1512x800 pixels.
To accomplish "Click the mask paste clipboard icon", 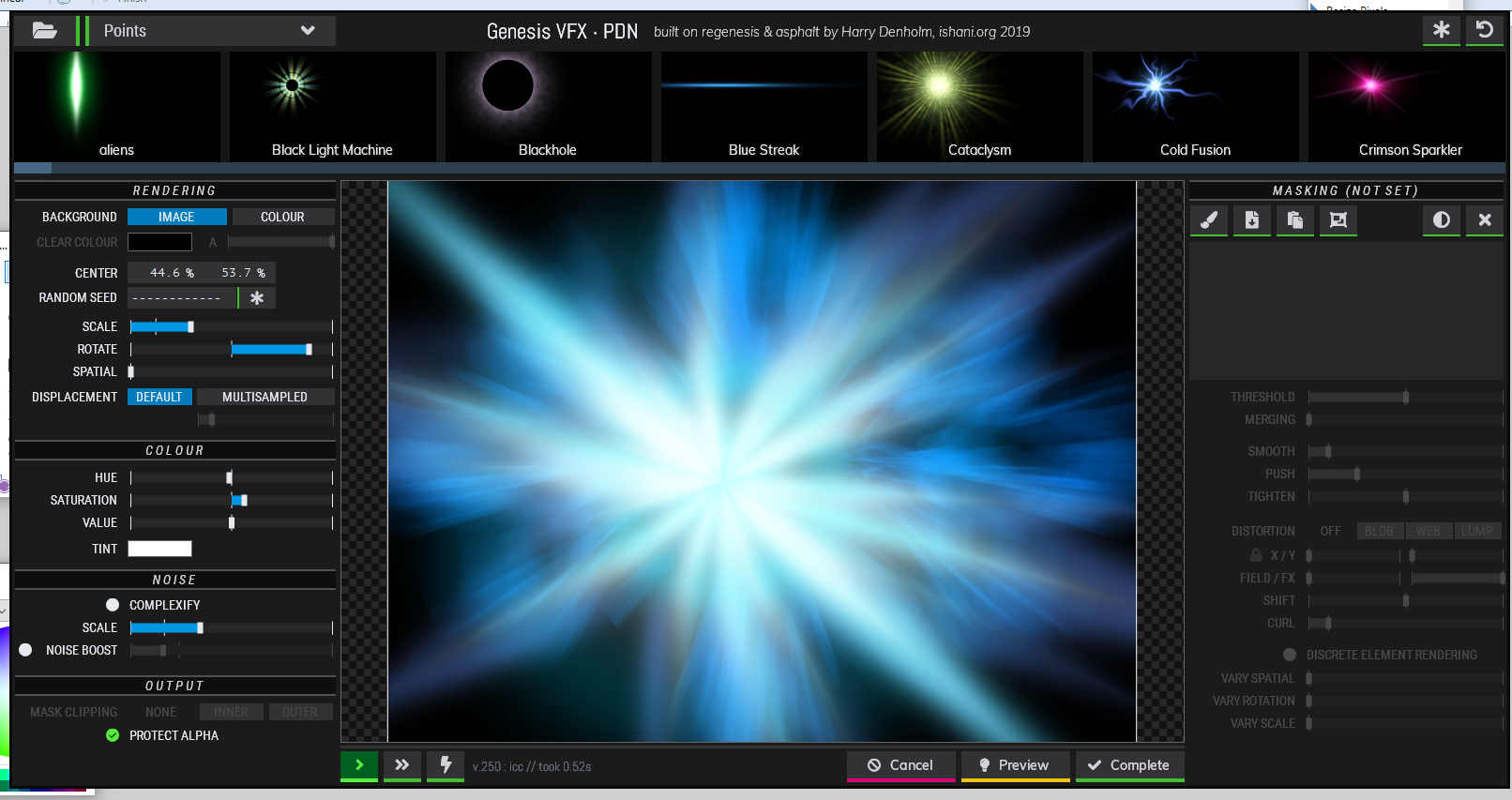I will click(1295, 220).
